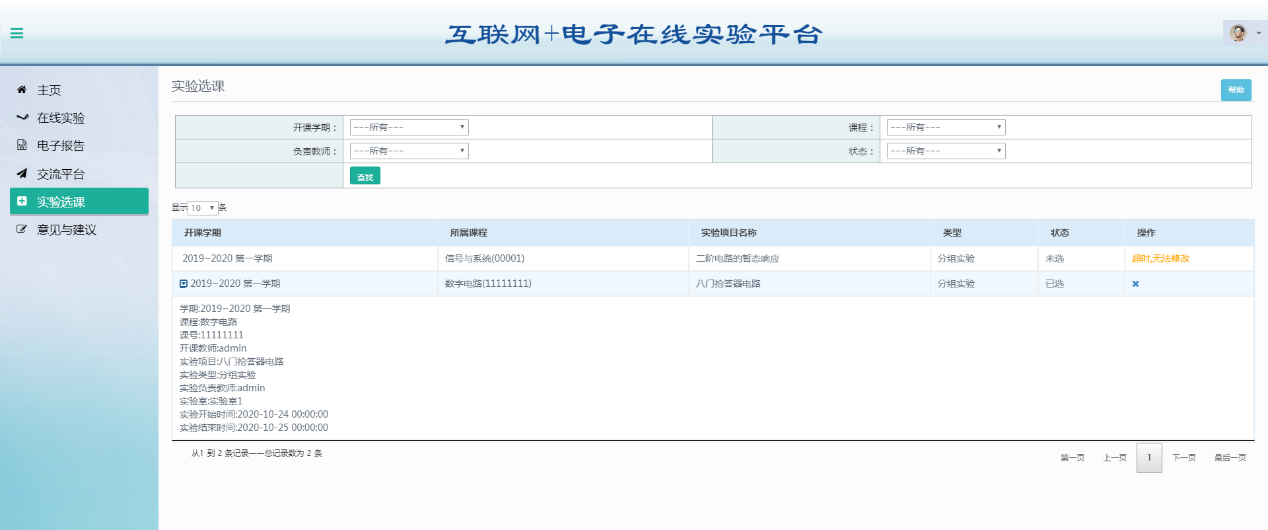
Task: Click the 帮助 help button
Action: (x=1236, y=90)
